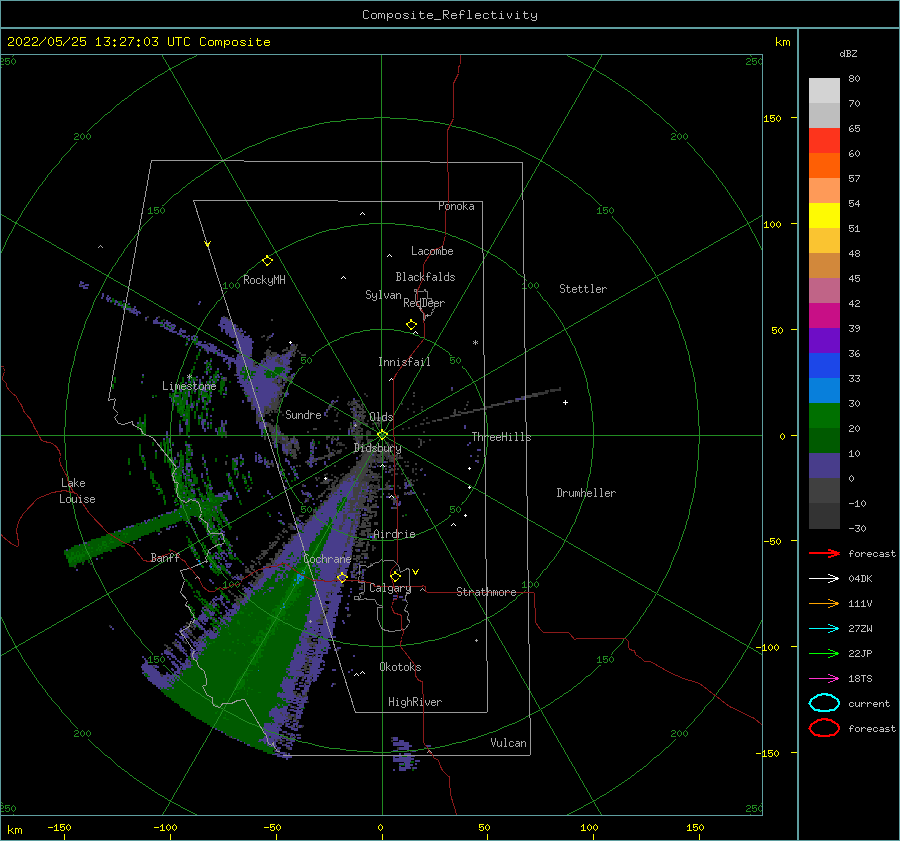900x841 pixels.
Task: Click the RockyMH label
Action: [x=264, y=280]
